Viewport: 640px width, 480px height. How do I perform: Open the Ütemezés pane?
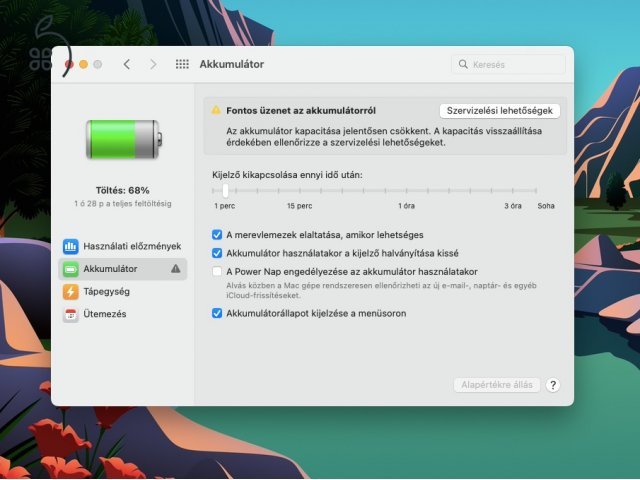coord(122,314)
